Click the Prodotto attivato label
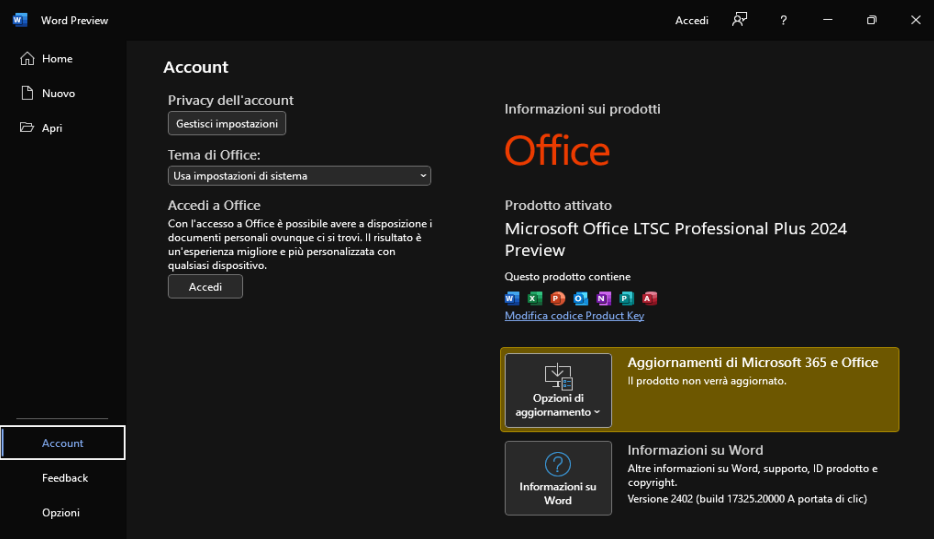Screen dimensions: 934x539 [x=558, y=205]
